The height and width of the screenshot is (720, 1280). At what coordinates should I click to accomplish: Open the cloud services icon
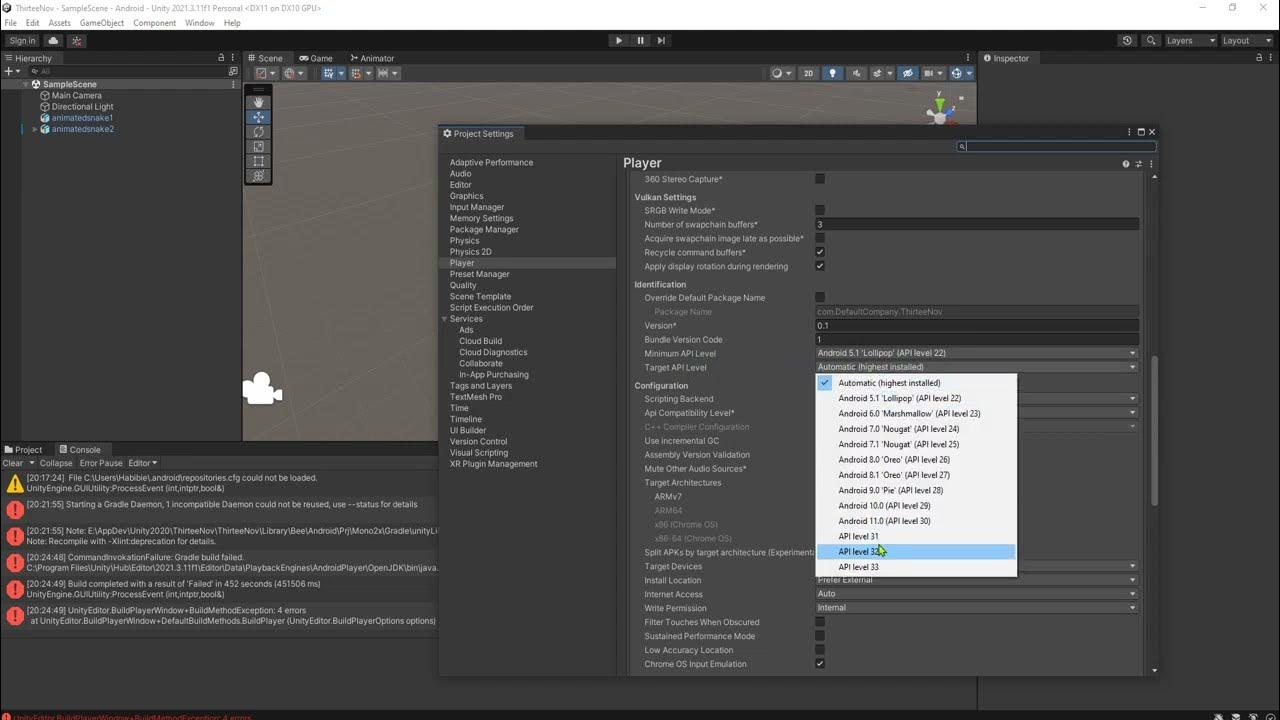pos(53,41)
